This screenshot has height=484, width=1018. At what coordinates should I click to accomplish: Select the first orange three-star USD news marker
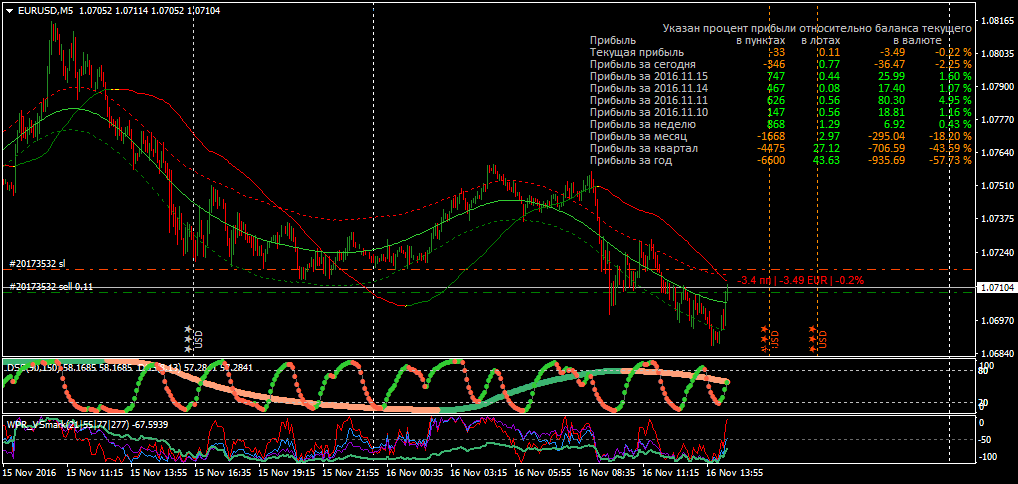(x=769, y=339)
